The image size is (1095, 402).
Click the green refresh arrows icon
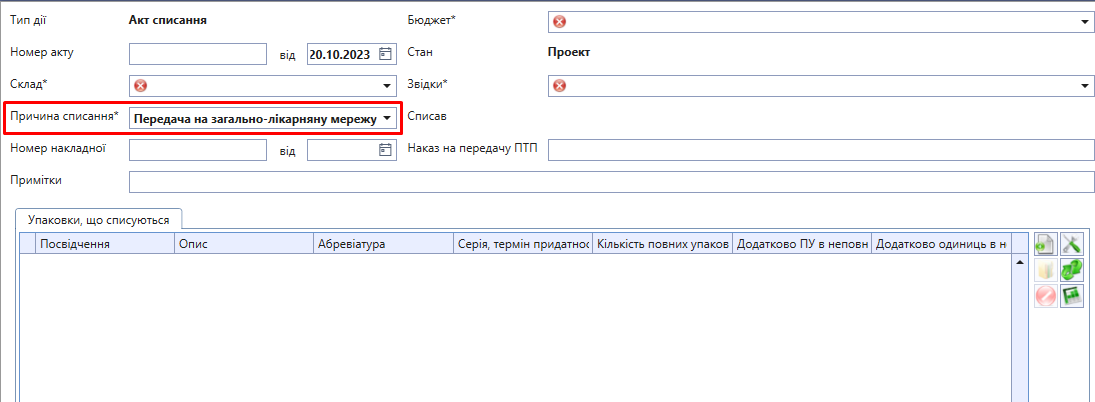[1071, 270]
